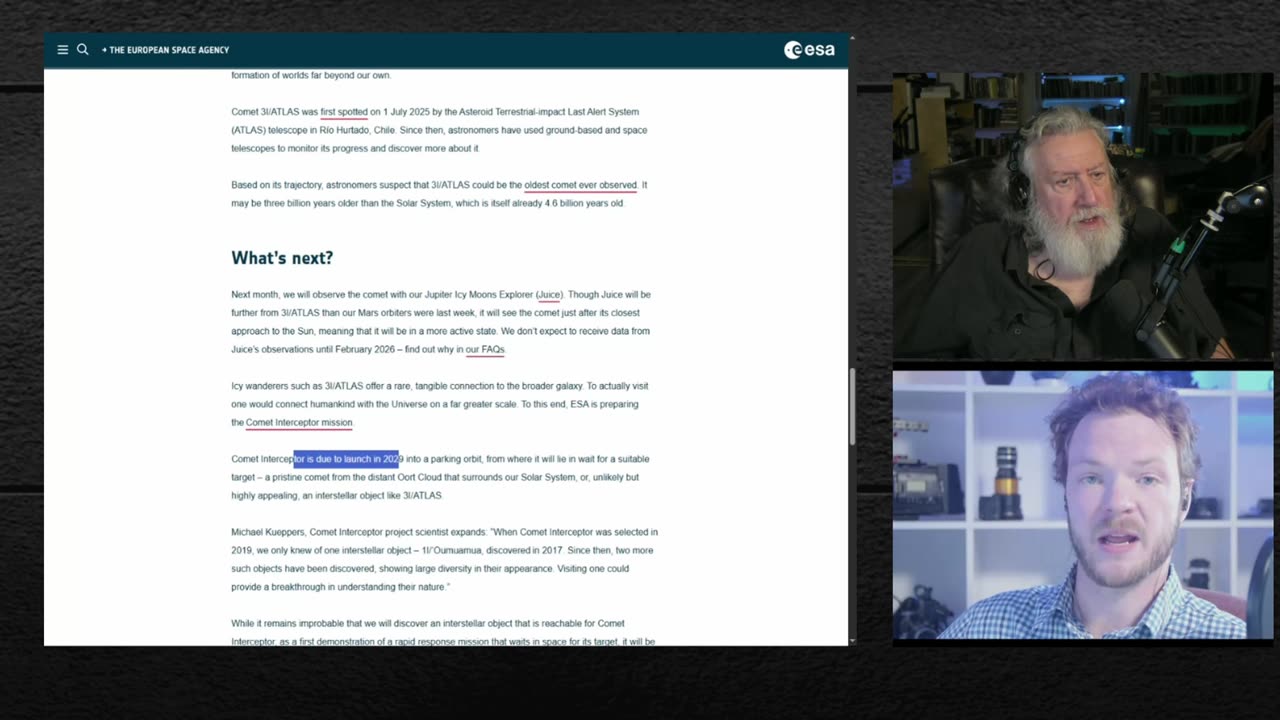Open the 'oldest comet ever observed' link
1280x720 pixels.
[580, 185]
